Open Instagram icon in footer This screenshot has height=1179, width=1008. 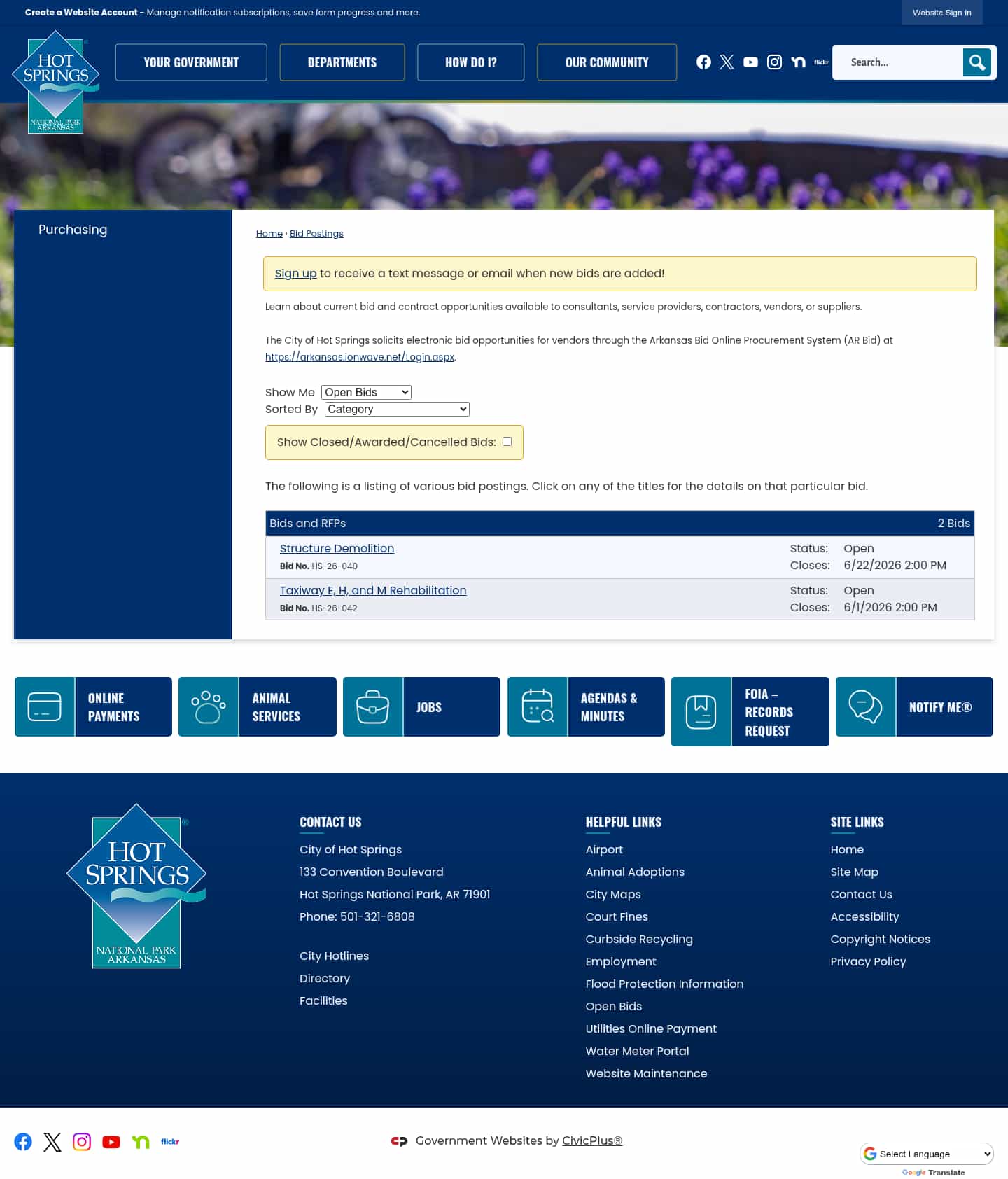click(x=82, y=1142)
